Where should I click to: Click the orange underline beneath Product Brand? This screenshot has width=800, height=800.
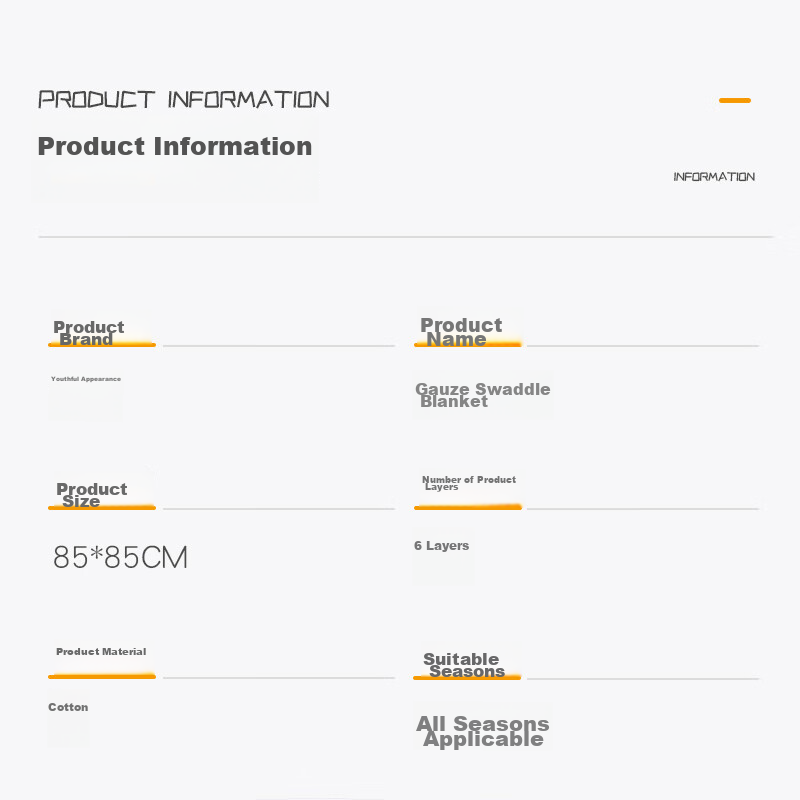pos(102,345)
